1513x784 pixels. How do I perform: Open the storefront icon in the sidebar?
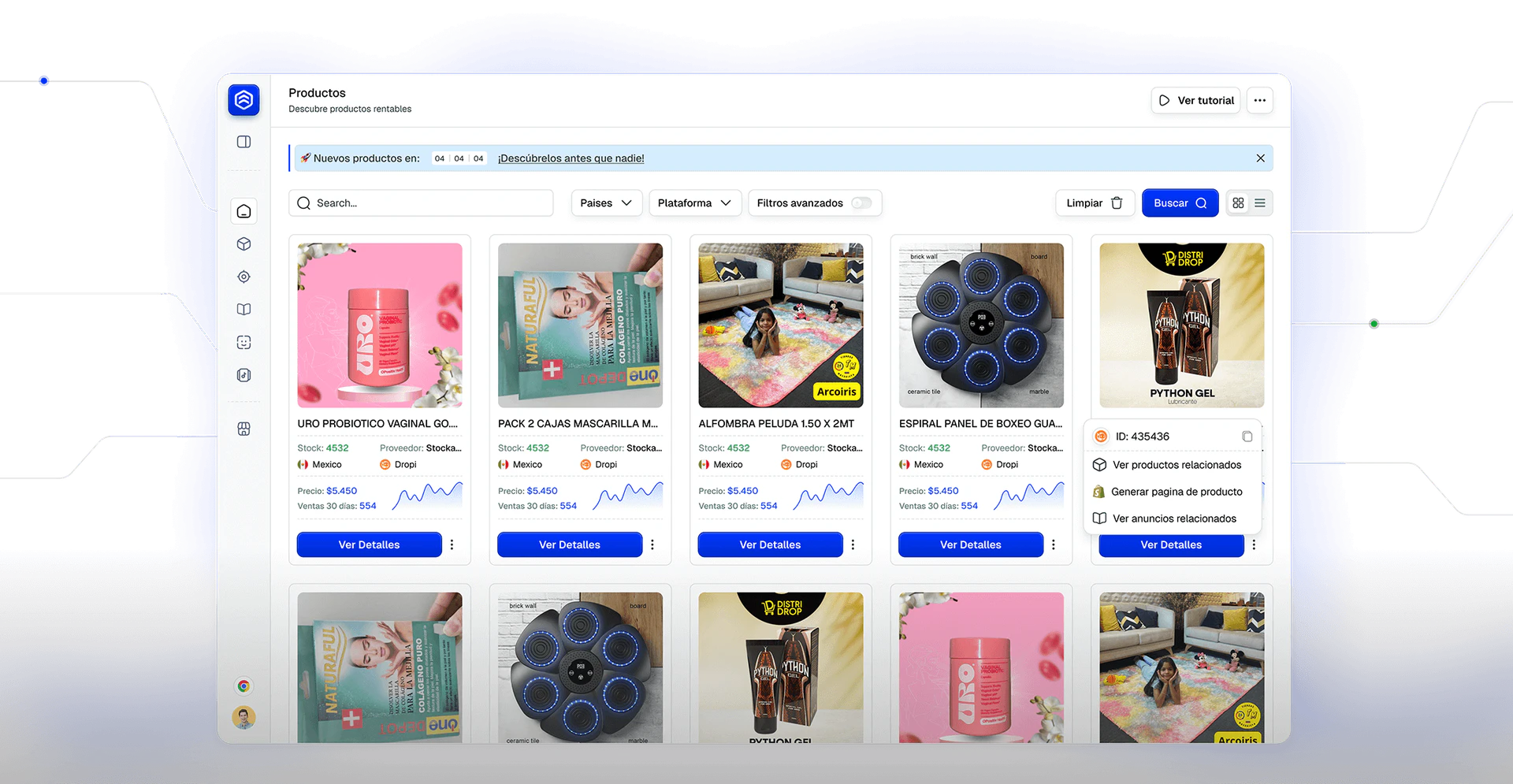243,428
